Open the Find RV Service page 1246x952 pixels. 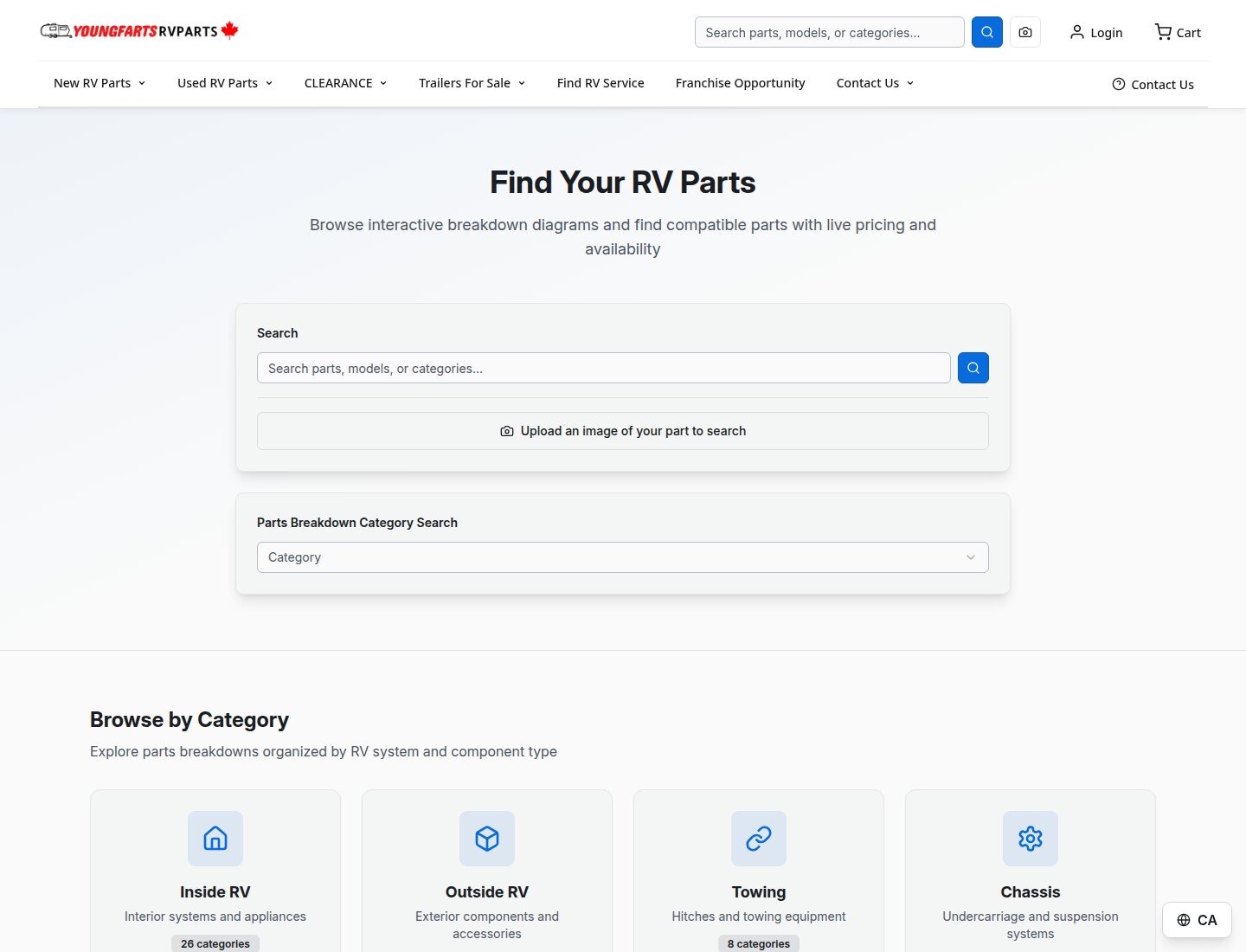[601, 83]
